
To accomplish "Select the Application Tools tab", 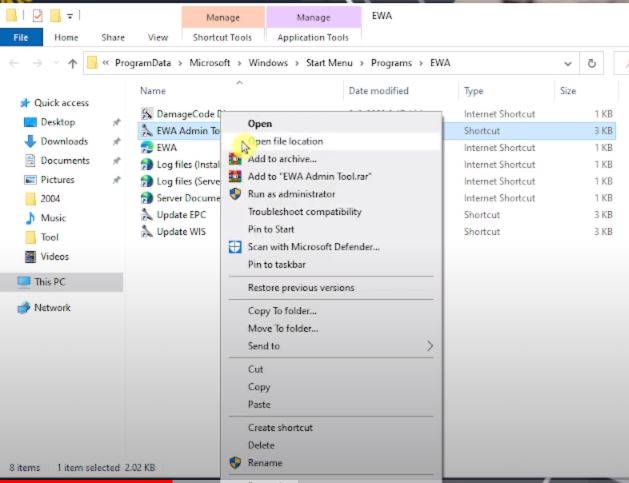I will (313, 37).
